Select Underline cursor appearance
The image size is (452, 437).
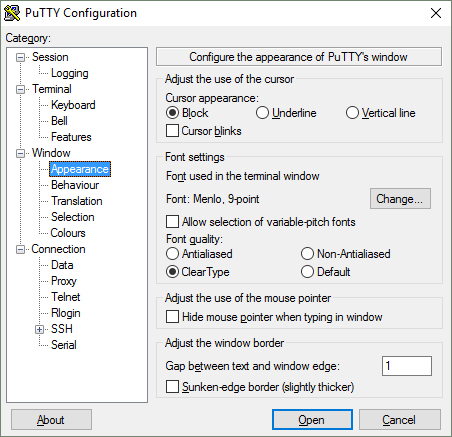(x=262, y=113)
